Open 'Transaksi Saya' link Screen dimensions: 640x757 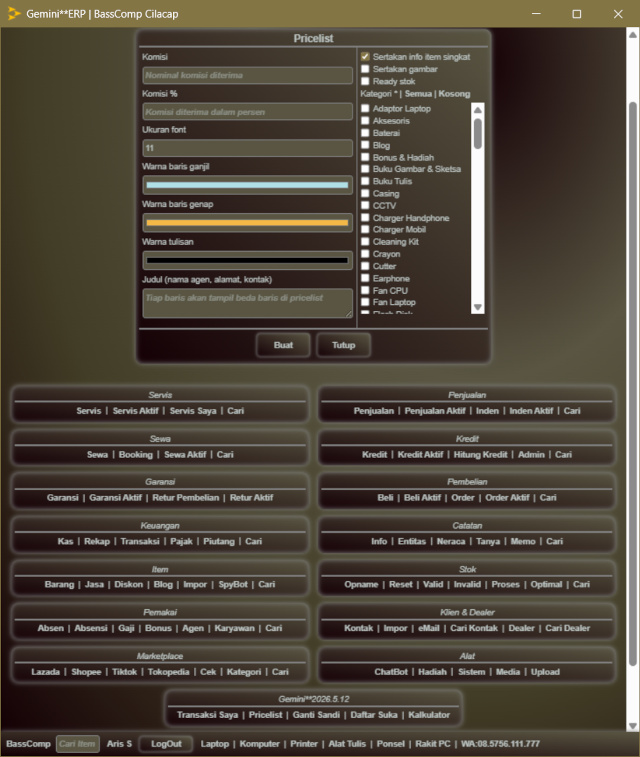pos(208,715)
